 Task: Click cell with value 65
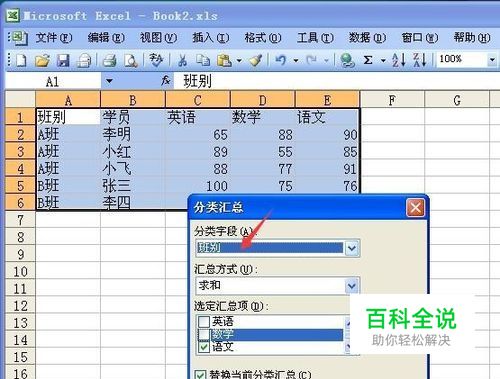pos(198,134)
